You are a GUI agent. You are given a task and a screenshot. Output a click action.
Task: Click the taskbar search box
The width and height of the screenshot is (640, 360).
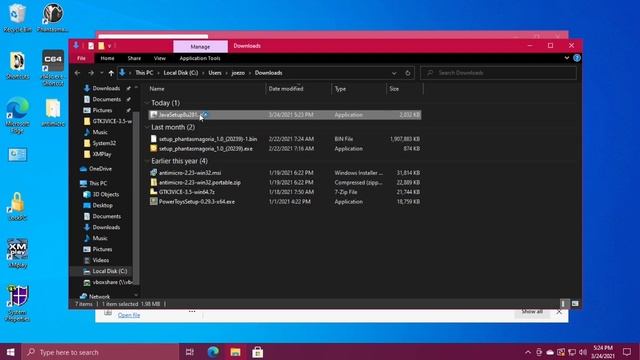(x=100, y=352)
